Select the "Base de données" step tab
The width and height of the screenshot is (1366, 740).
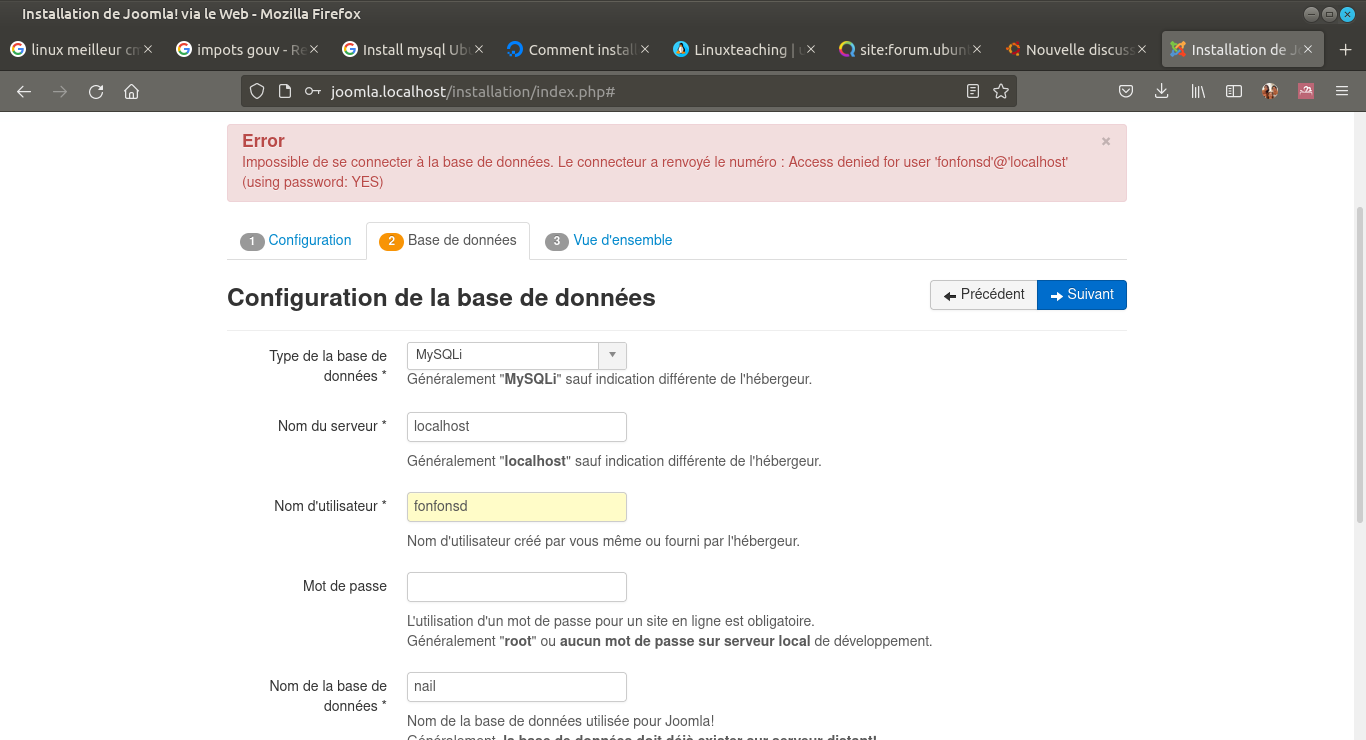[x=448, y=241]
